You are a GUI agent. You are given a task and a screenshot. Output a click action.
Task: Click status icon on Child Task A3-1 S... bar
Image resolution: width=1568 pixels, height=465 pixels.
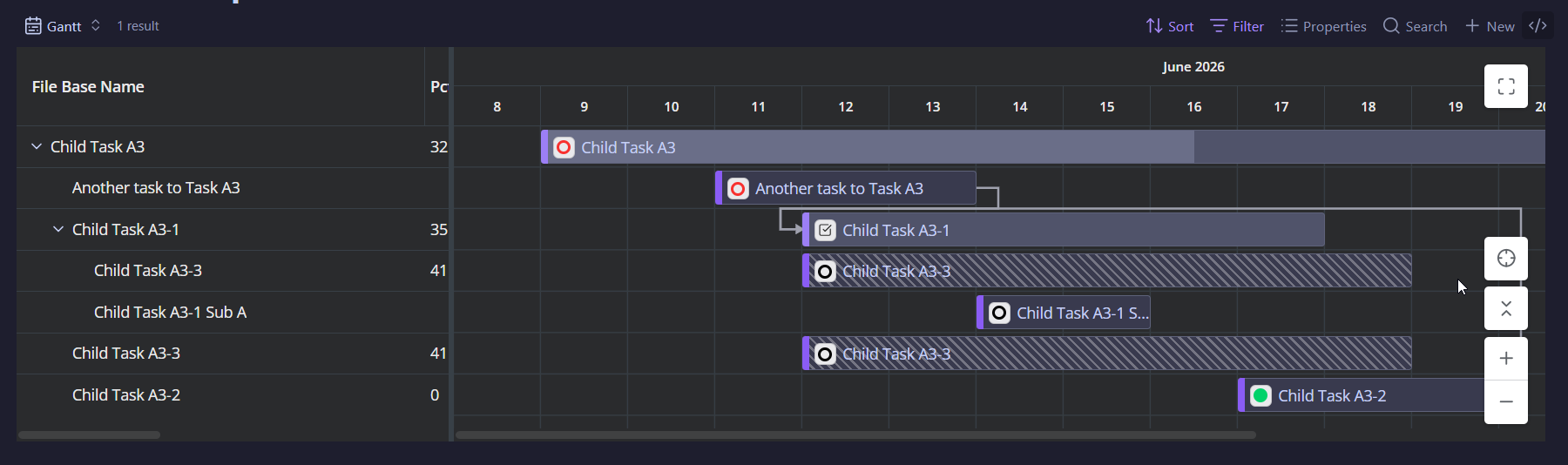pos(1000,313)
